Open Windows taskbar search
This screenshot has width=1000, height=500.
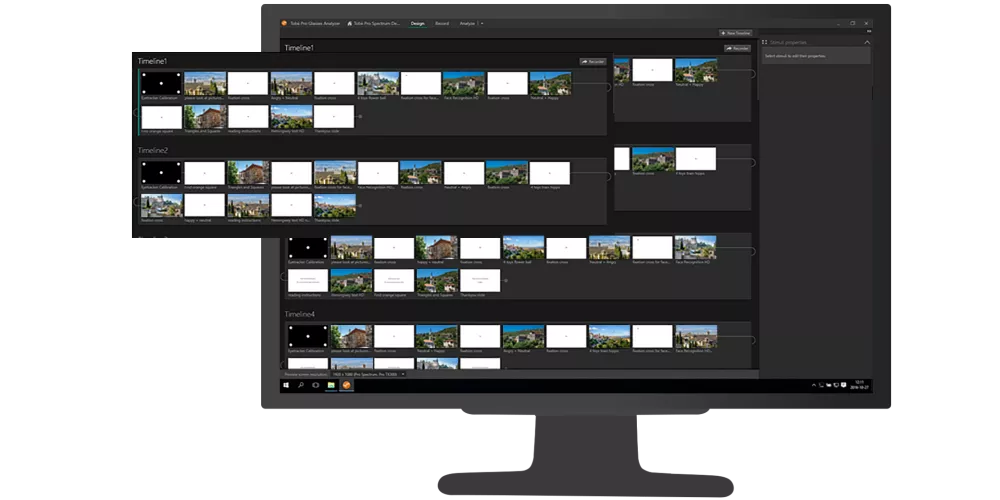pyautogui.click(x=301, y=385)
